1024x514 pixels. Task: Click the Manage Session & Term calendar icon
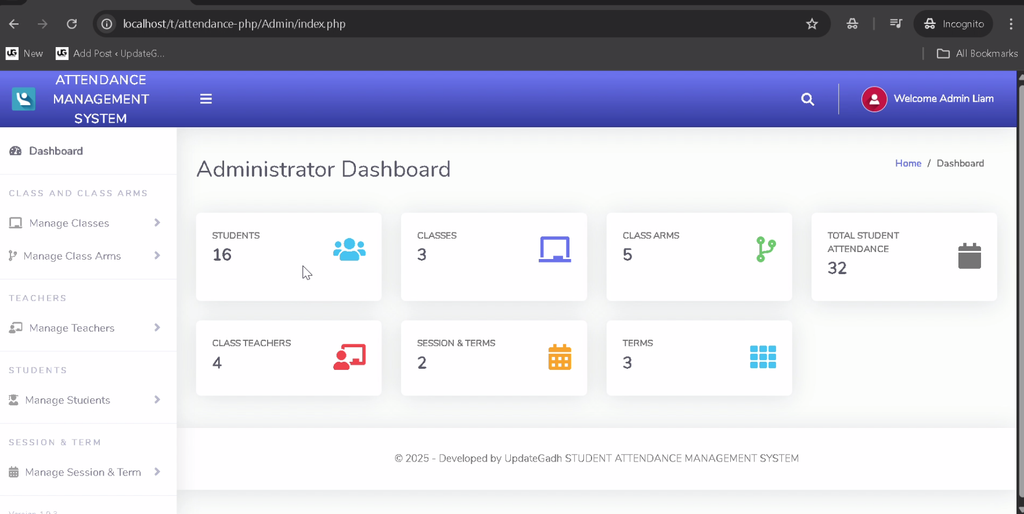[13, 472]
